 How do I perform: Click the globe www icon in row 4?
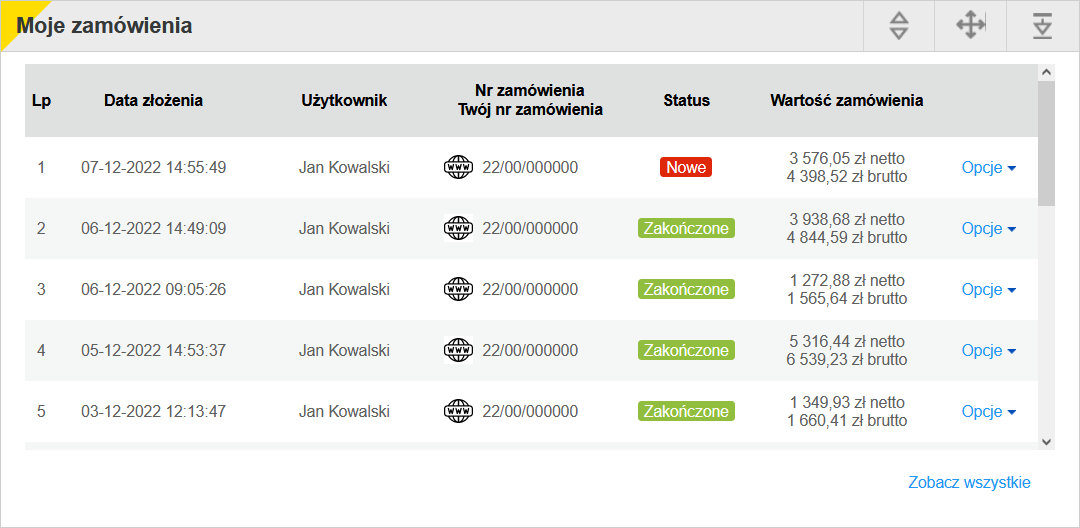458,350
